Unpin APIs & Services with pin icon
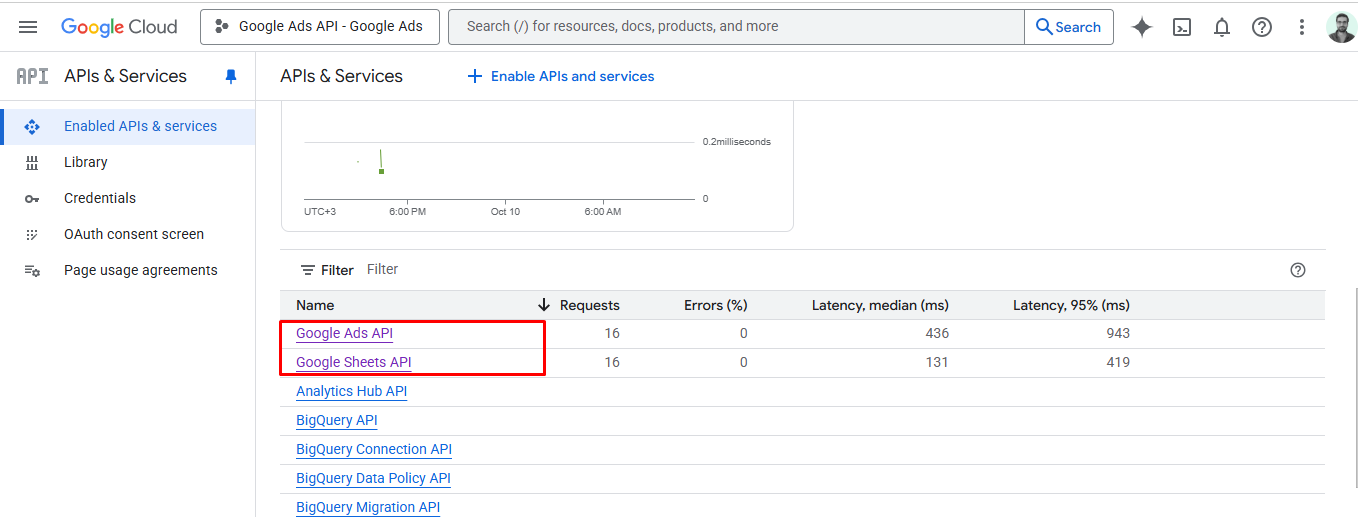Viewport: 1358px width, 517px height. point(231,76)
